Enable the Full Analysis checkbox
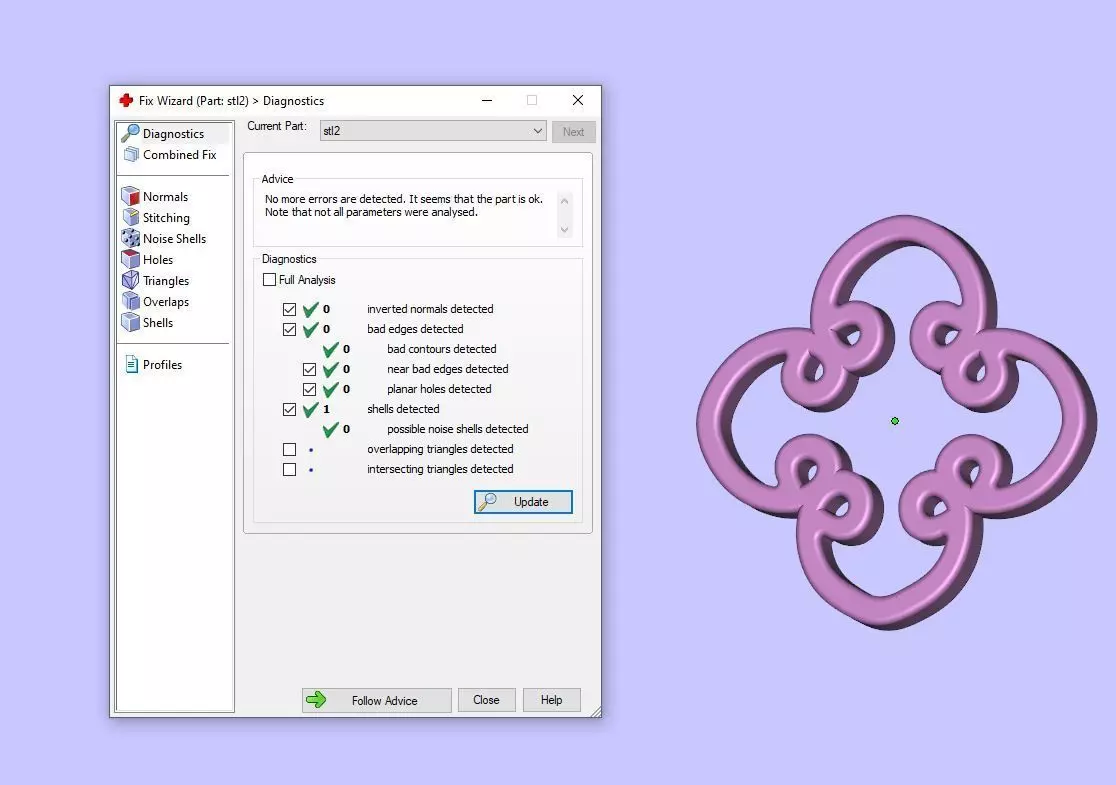The width and height of the screenshot is (1116, 785). coord(269,280)
